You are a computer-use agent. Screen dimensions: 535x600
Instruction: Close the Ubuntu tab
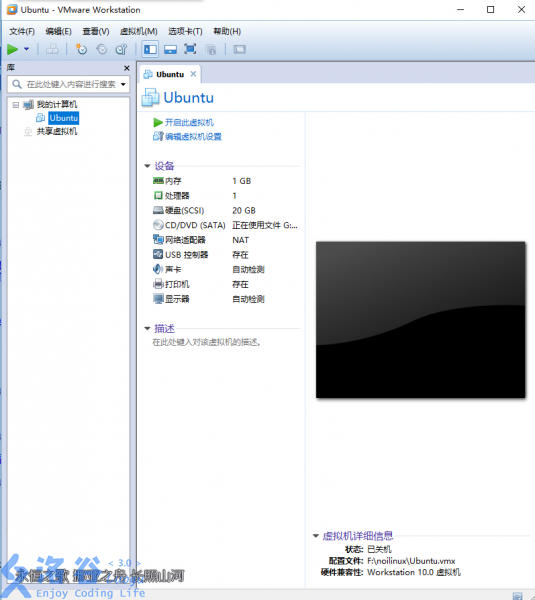click(193, 74)
